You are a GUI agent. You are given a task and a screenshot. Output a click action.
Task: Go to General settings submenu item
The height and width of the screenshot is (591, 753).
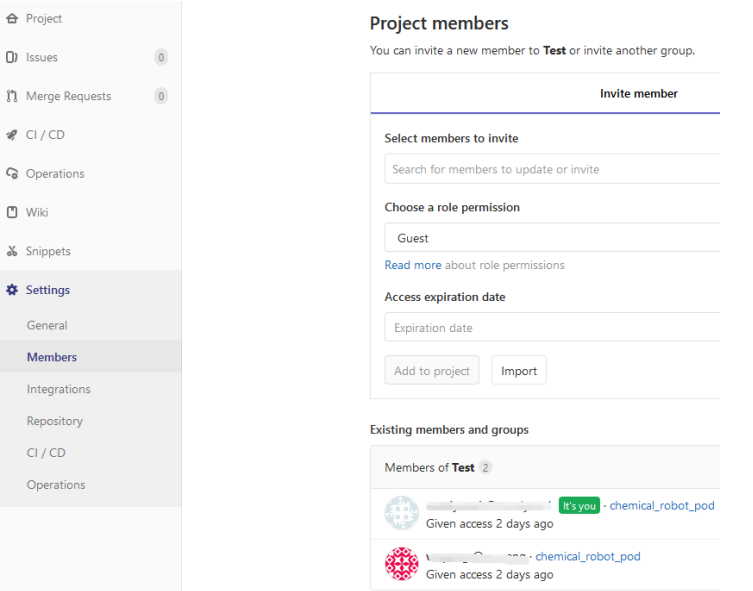tap(47, 325)
